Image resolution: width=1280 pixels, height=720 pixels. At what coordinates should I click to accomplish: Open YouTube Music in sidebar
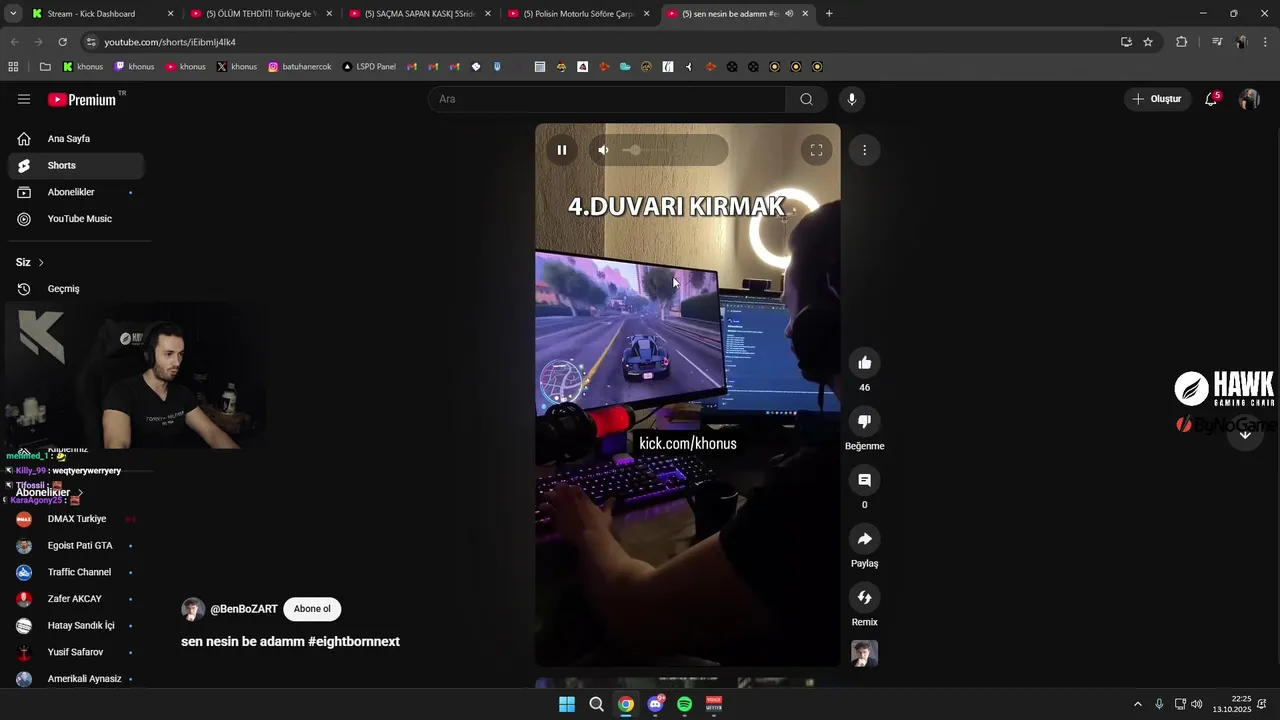click(76, 219)
